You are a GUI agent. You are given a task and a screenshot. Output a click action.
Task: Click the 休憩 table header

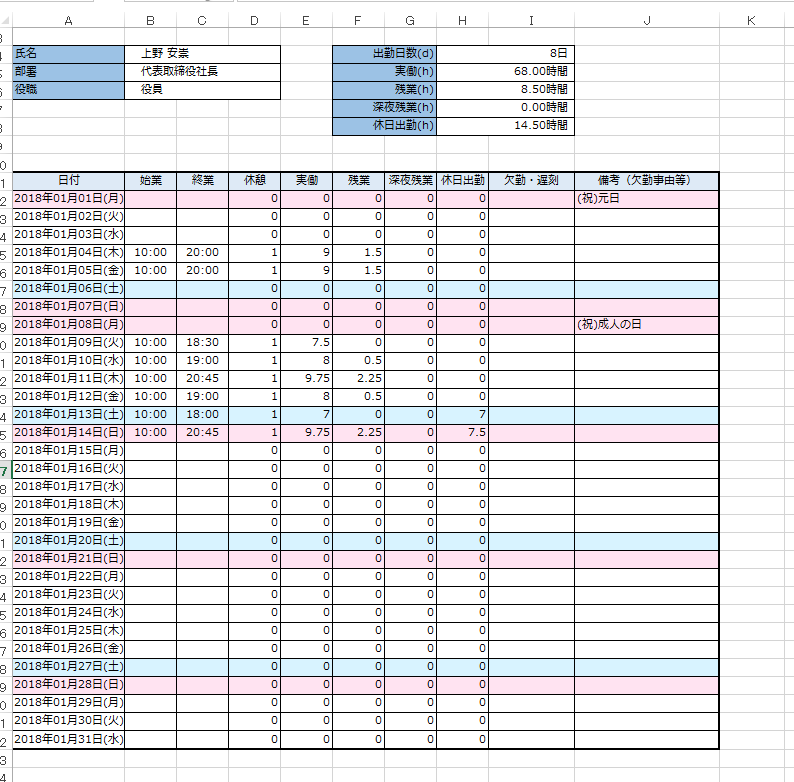[254, 180]
